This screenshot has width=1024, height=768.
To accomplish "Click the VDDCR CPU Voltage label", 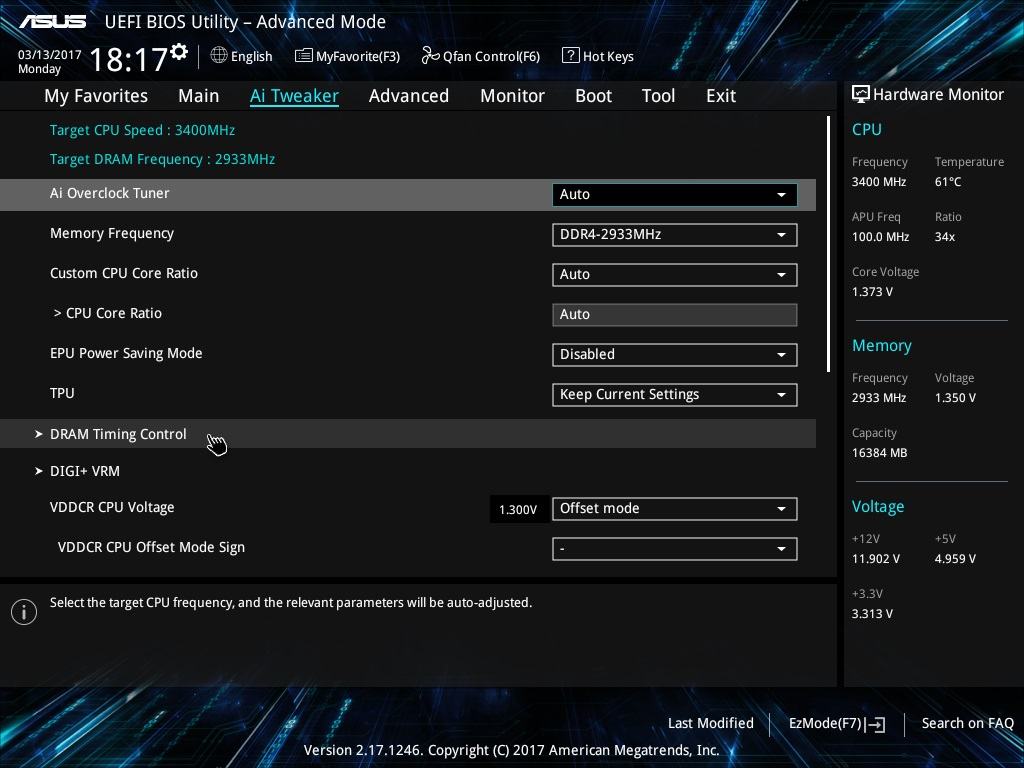I will coord(112,507).
